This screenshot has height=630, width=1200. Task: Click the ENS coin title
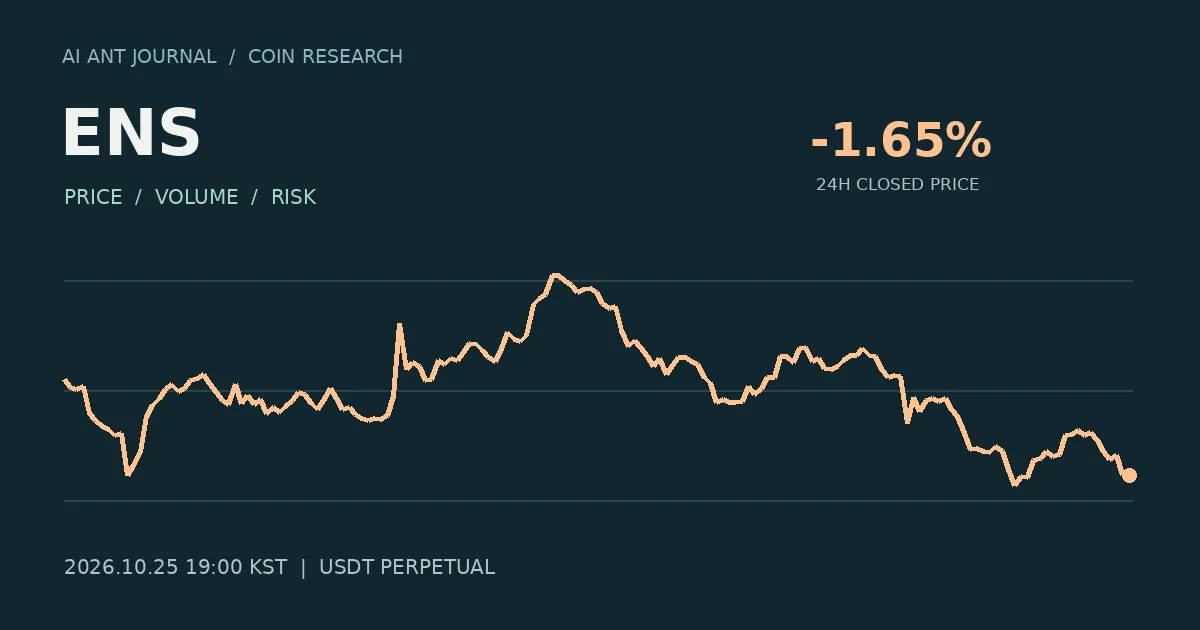point(131,133)
